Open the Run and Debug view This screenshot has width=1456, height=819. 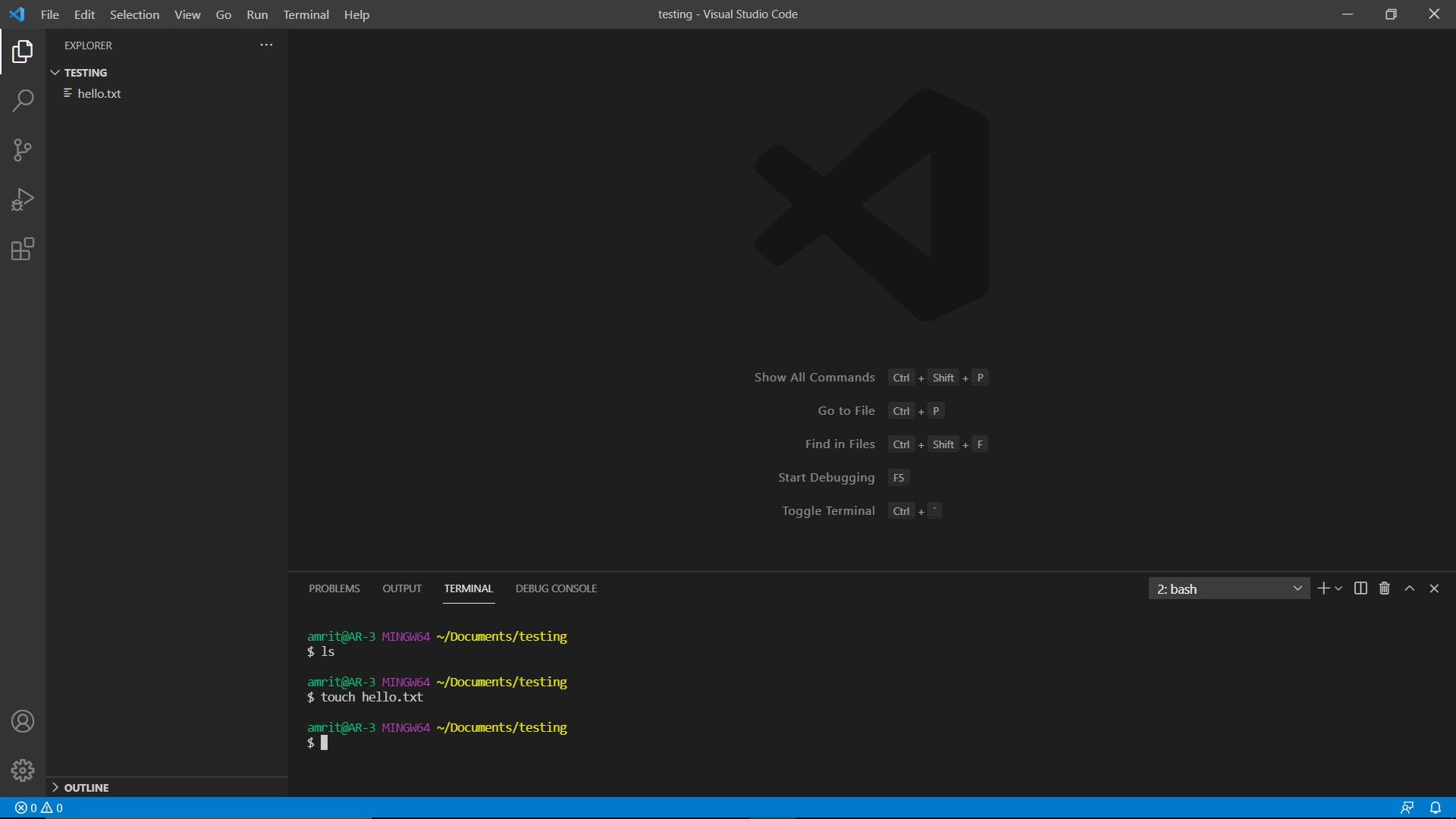tap(23, 199)
